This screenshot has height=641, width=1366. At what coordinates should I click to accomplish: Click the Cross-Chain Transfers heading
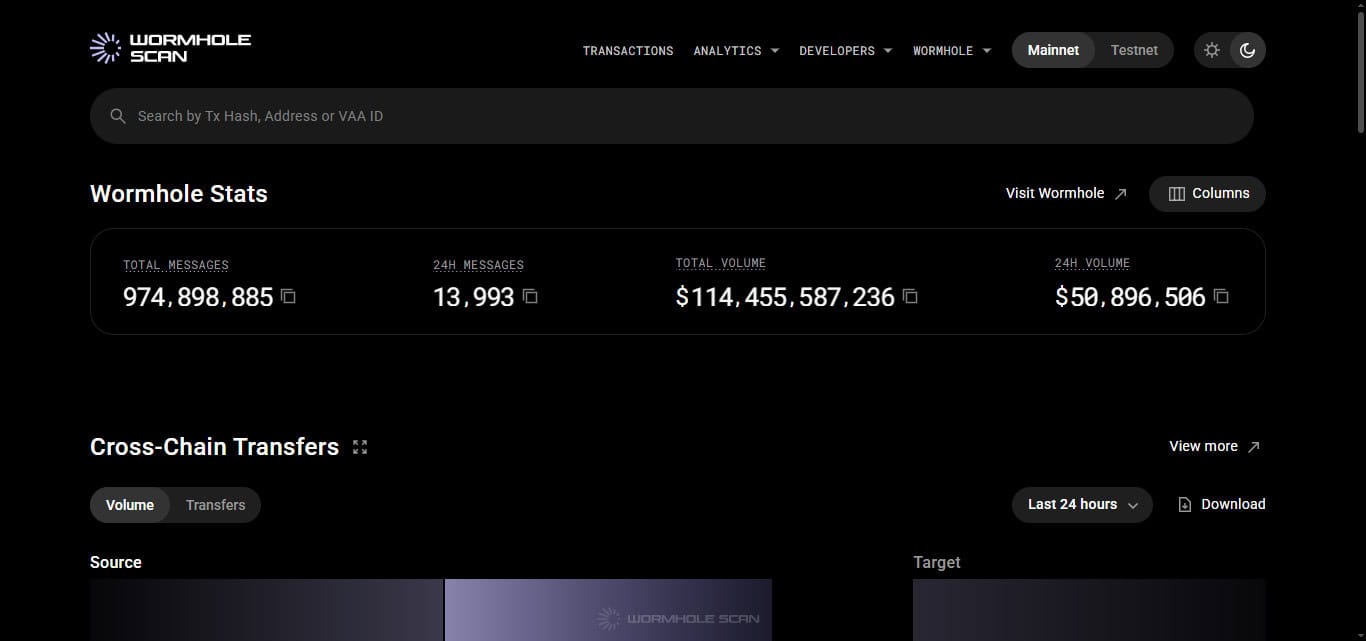(215, 447)
